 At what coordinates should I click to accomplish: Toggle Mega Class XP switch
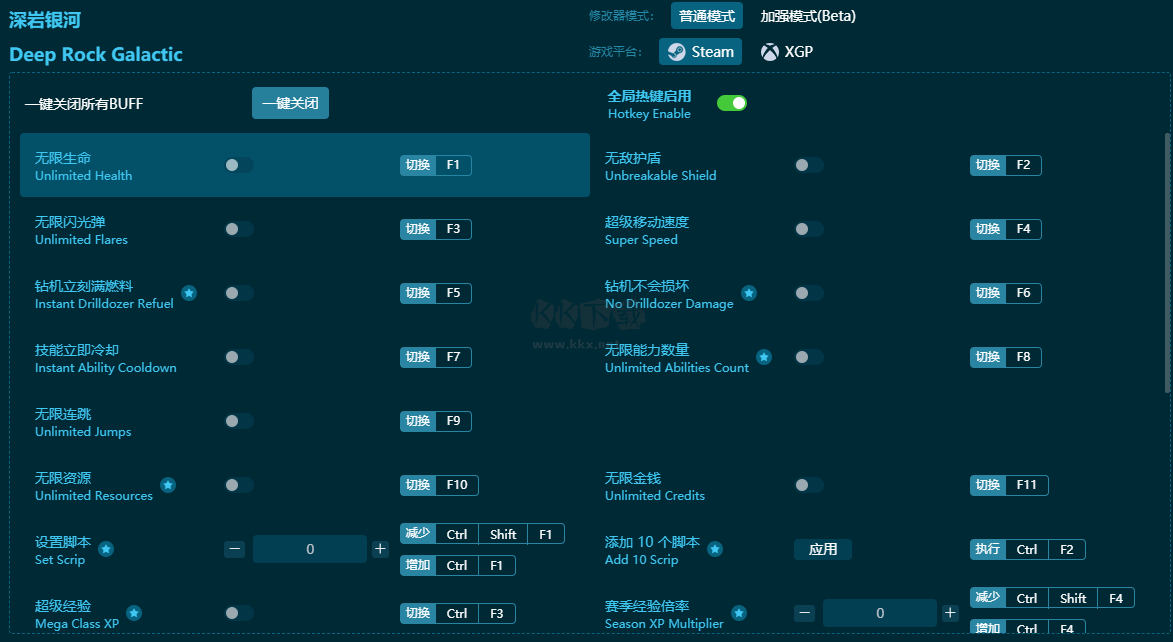point(239,614)
